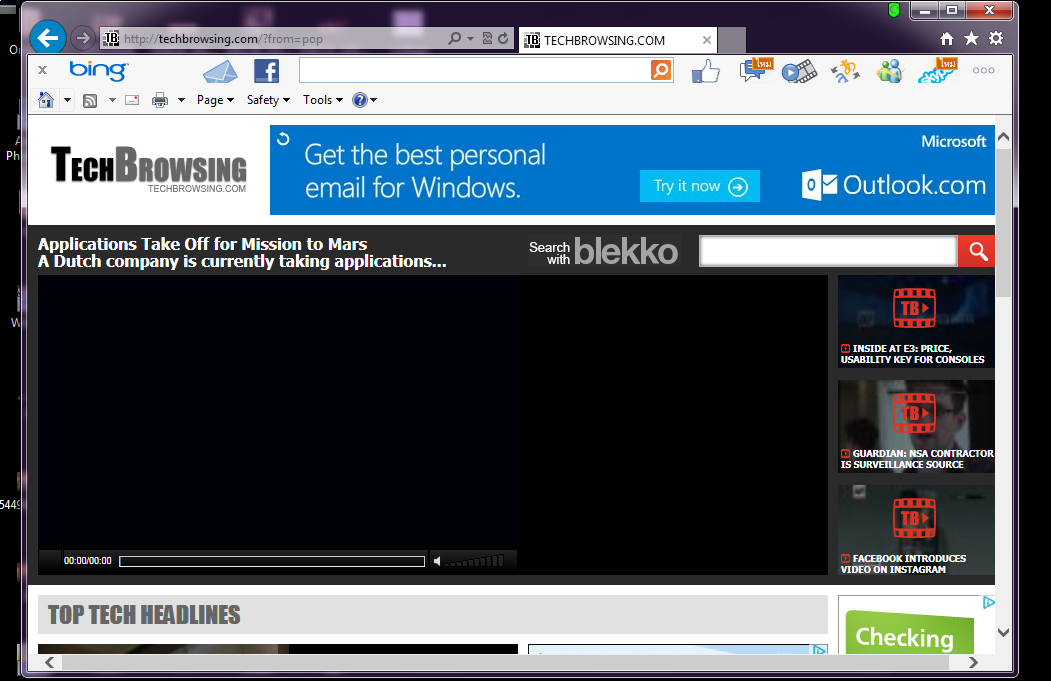Go back with the blue back arrow
Image resolution: width=1051 pixels, height=681 pixels.
click(48, 38)
